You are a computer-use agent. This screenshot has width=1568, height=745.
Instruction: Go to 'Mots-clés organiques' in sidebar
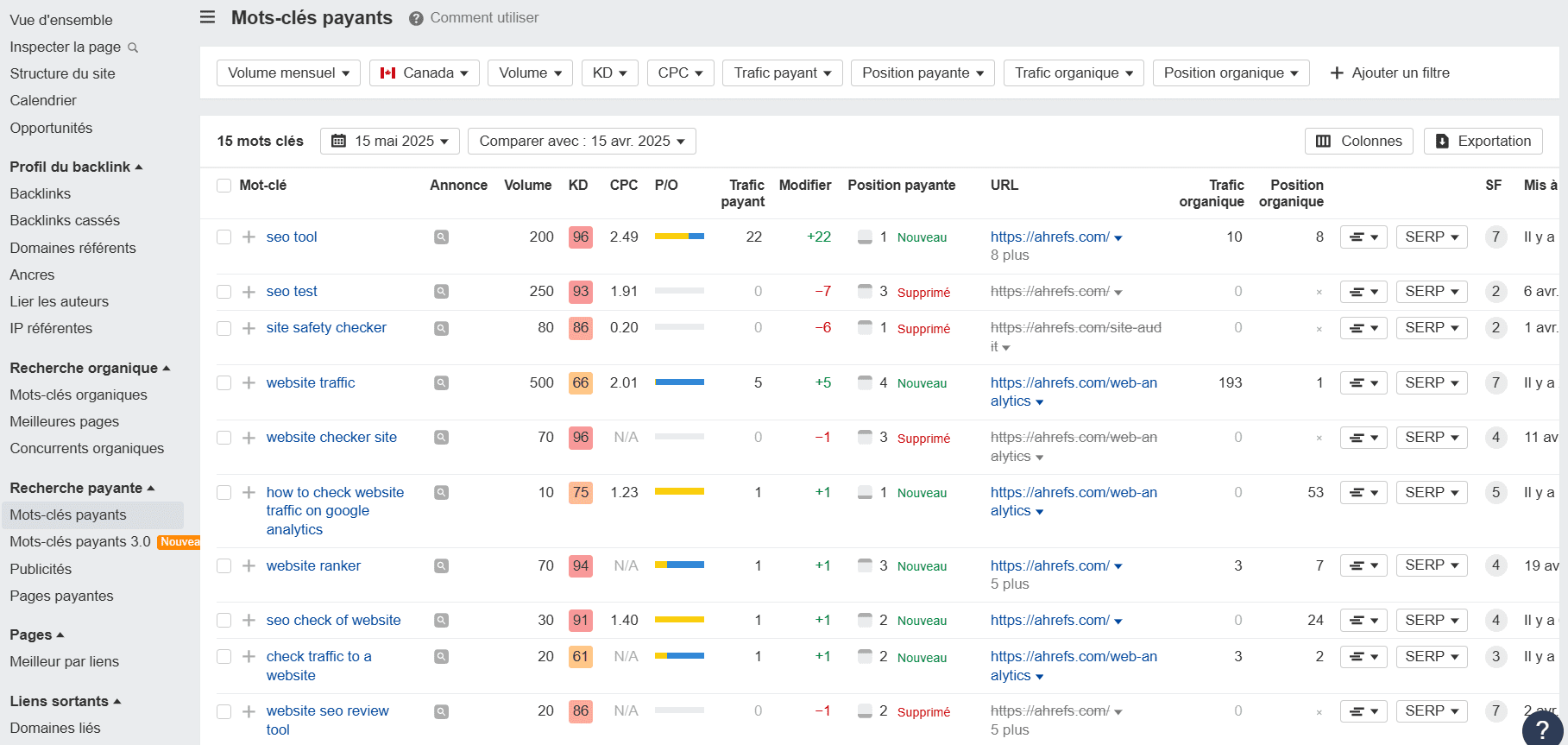79,395
